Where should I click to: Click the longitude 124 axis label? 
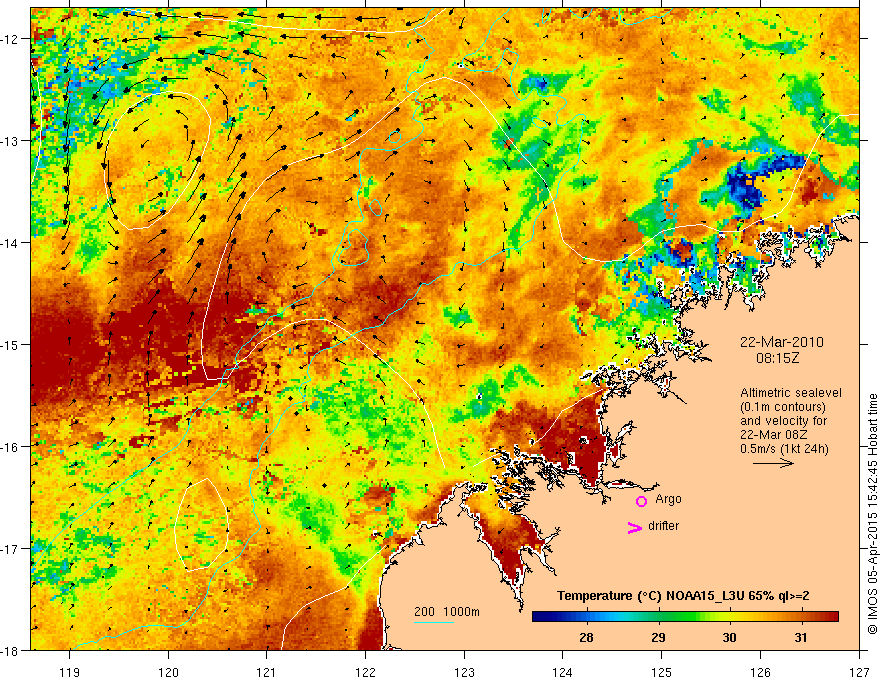562,672
